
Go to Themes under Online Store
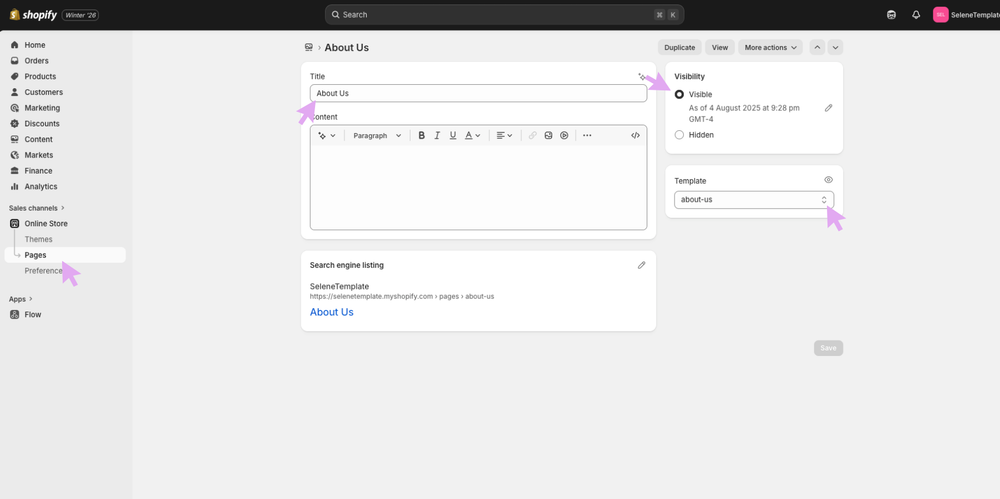(39, 239)
